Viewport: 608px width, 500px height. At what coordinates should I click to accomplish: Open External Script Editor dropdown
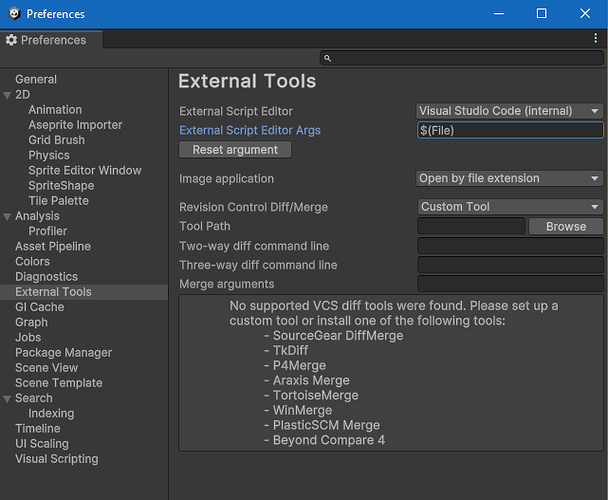[509, 111]
